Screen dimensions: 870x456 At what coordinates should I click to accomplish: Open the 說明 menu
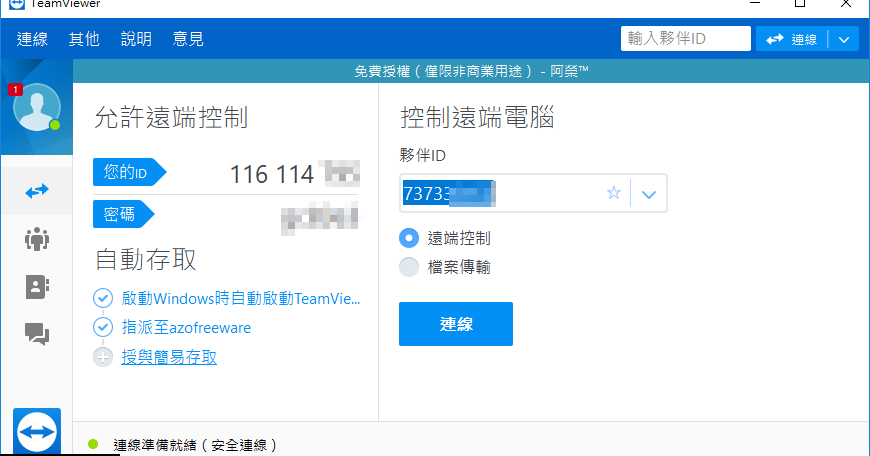coord(136,39)
